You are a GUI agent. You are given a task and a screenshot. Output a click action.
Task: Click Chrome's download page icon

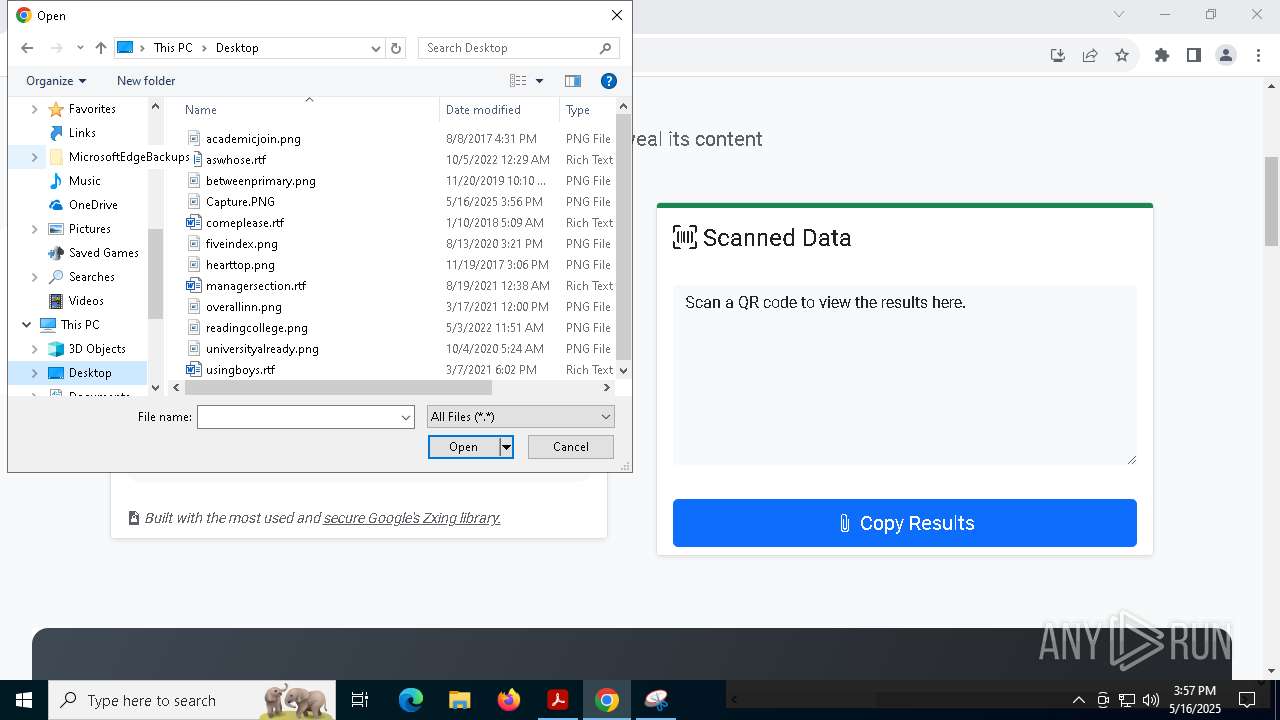click(1058, 56)
